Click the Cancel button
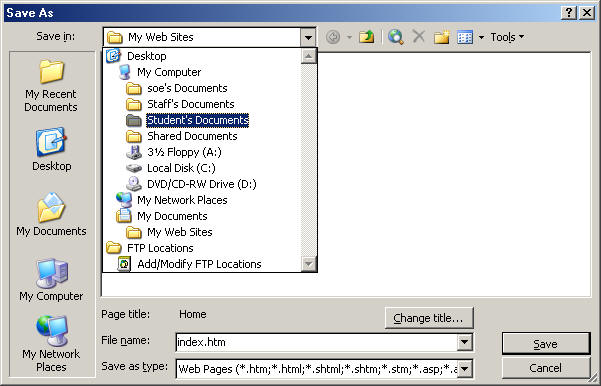 (x=546, y=368)
